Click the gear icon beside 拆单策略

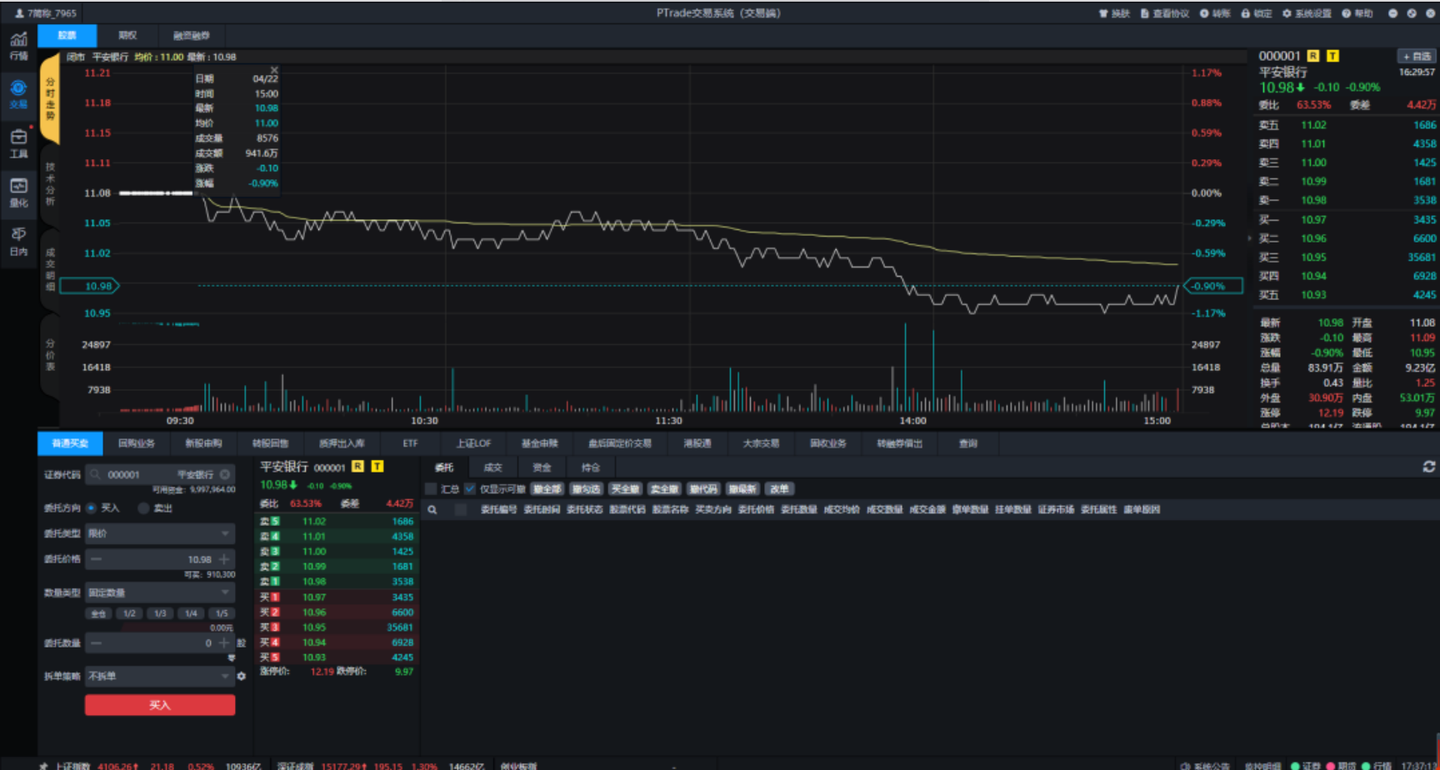tap(241, 677)
